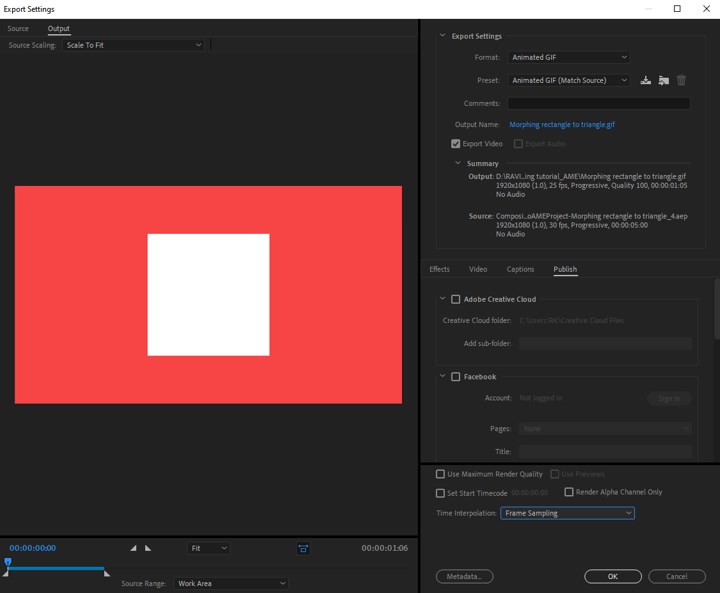
Task: Click the Set In Point marker icon
Action: click(x=133, y=548)
